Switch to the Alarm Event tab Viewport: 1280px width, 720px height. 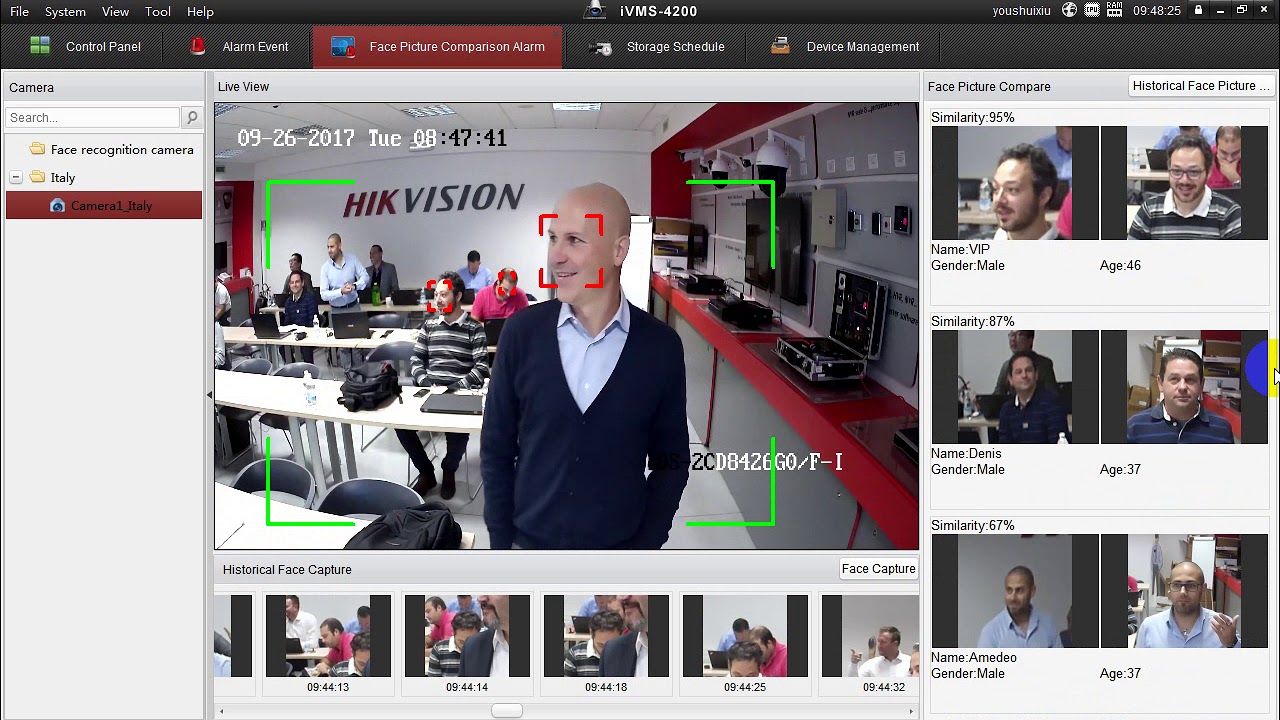[x=240, y=47]
